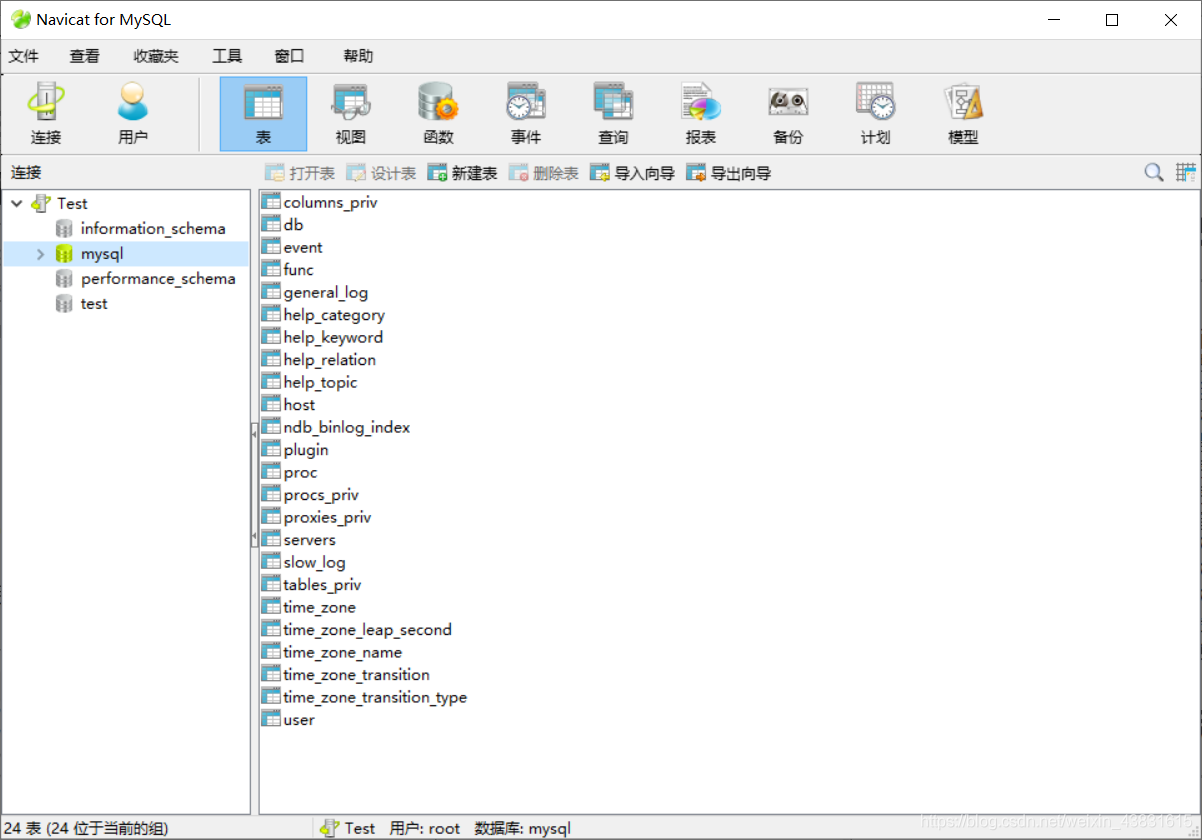Select the time_zone_name table
Viewport: 1202px width, 840px height.
click(342, 652)
